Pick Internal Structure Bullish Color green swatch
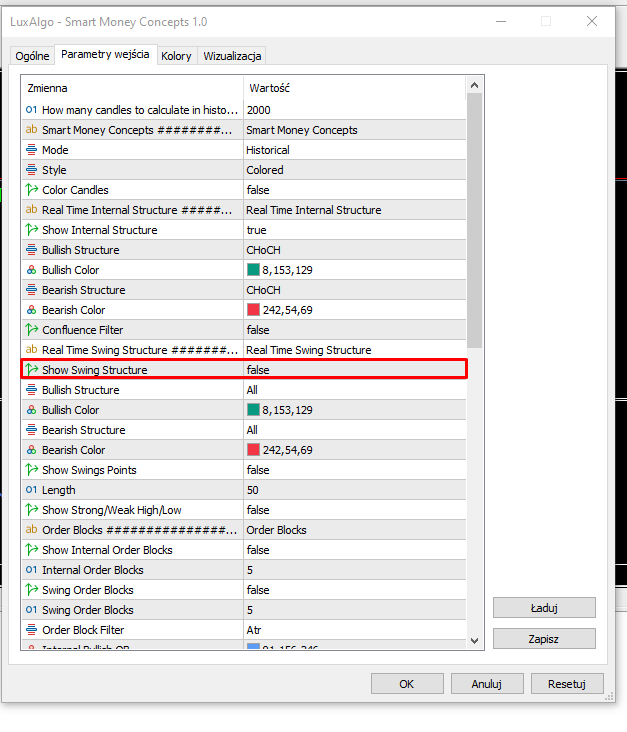 (x=253, y=270)
